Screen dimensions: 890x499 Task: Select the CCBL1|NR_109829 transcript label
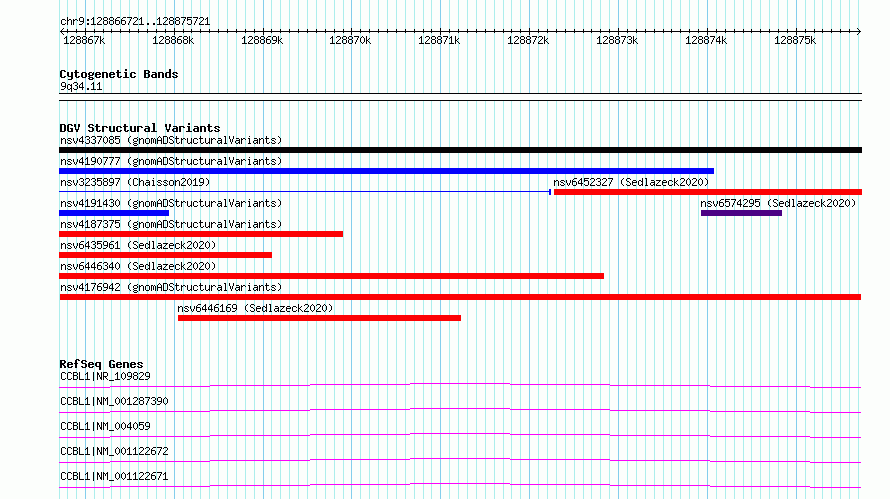pos(105,376)
